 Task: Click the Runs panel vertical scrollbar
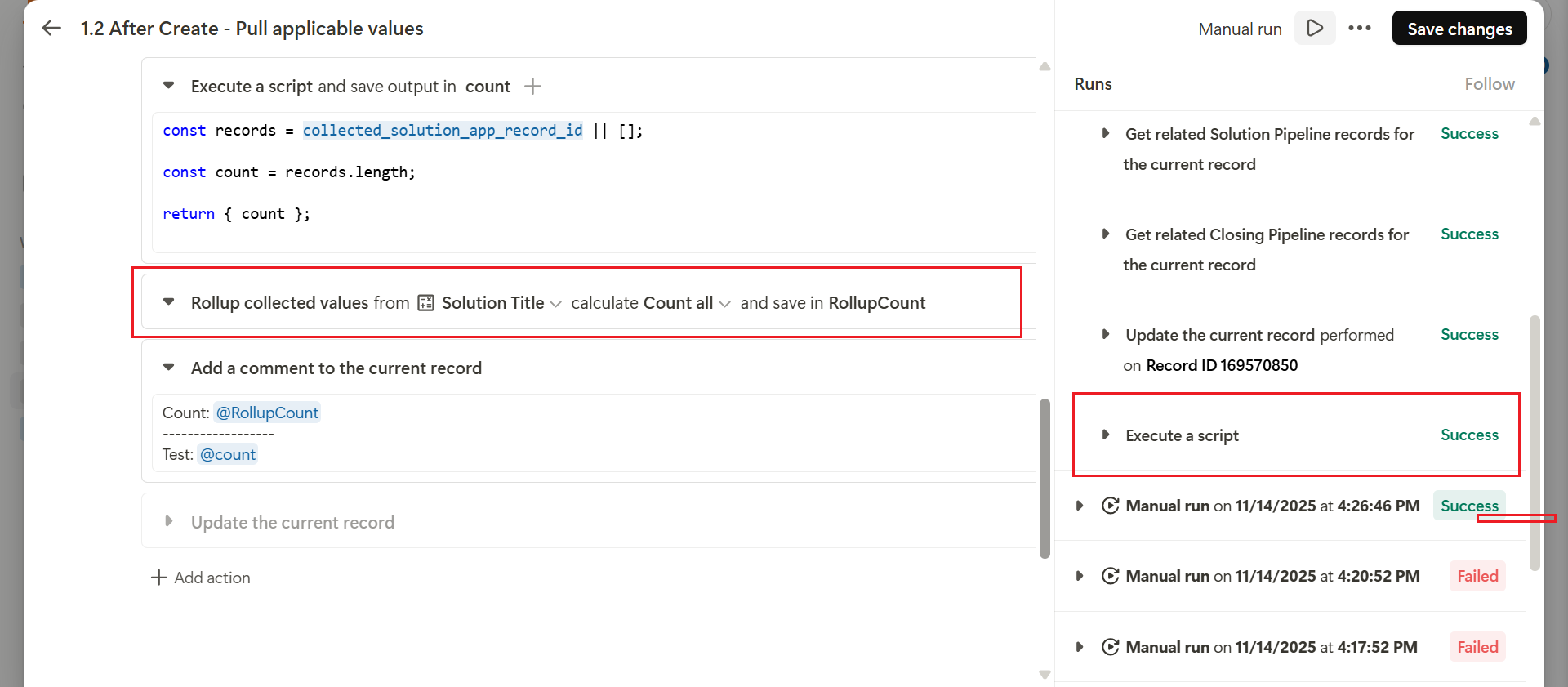(x=1535, y=441)
